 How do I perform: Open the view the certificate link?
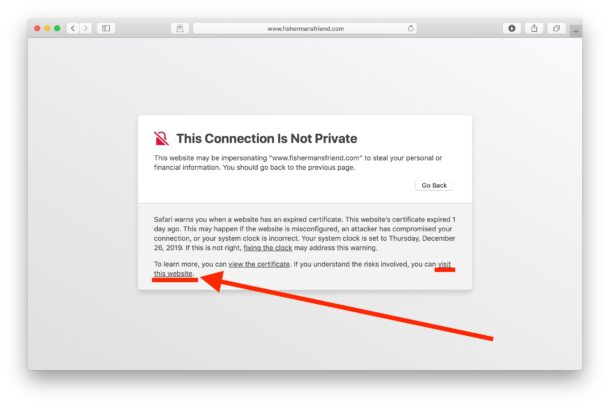[259, 264]
